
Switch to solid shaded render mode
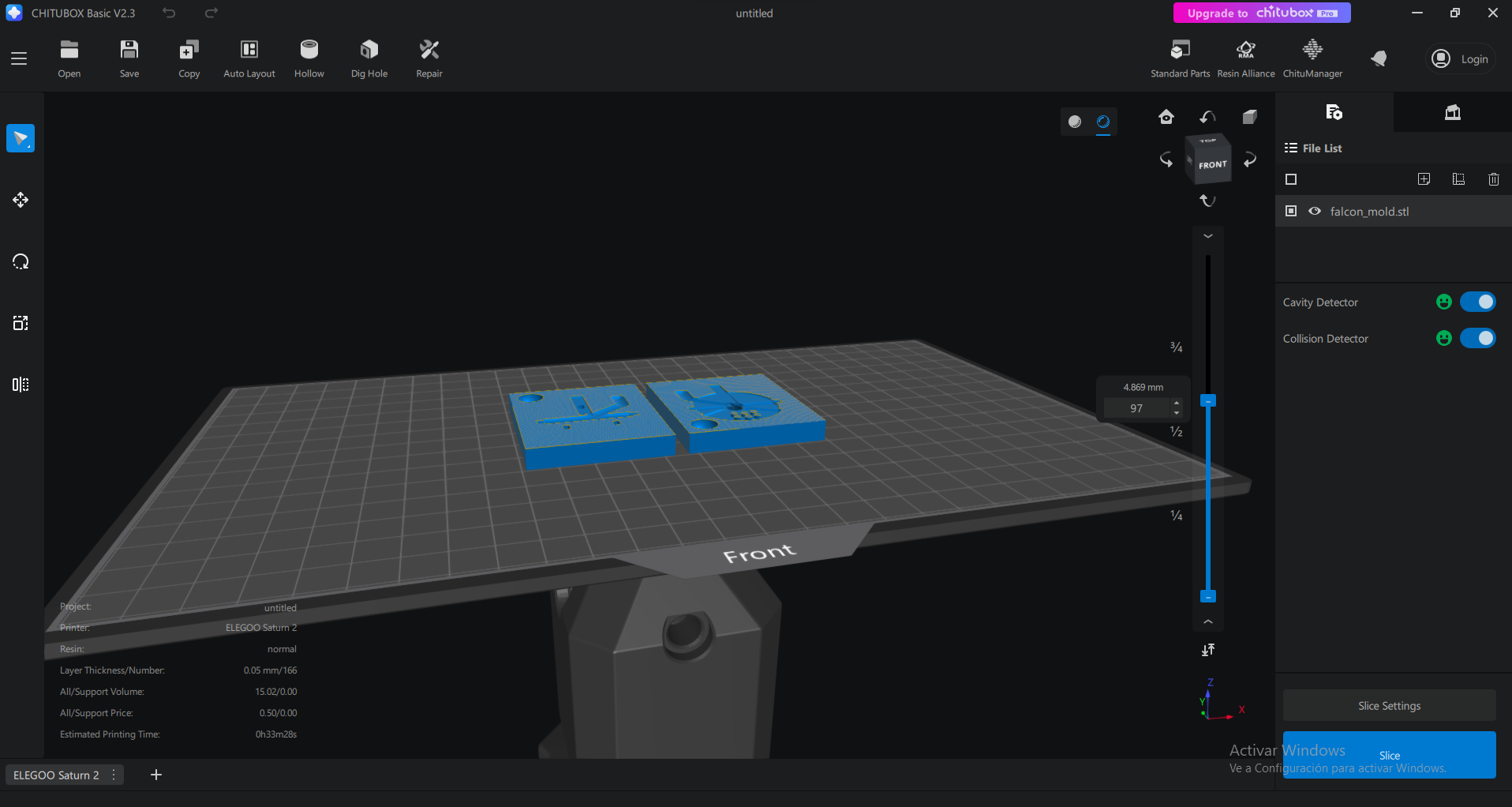coord(1075,122)
